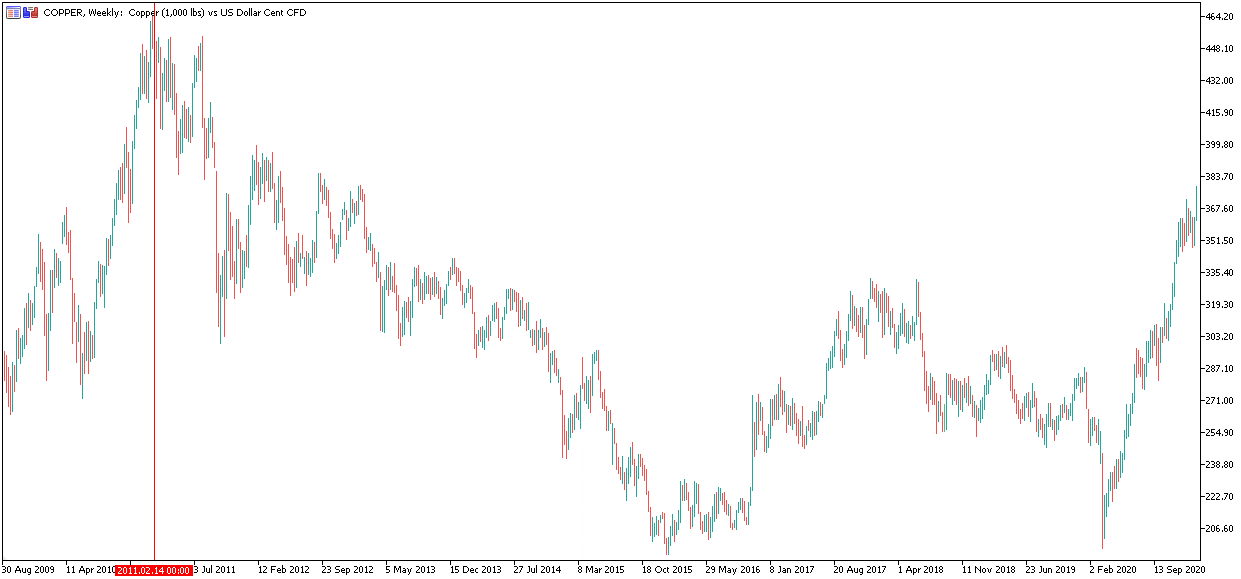1241x579 pixels.
Task: Click the 23 Jun 2019 date label
Action: [x=1052, y=570]
